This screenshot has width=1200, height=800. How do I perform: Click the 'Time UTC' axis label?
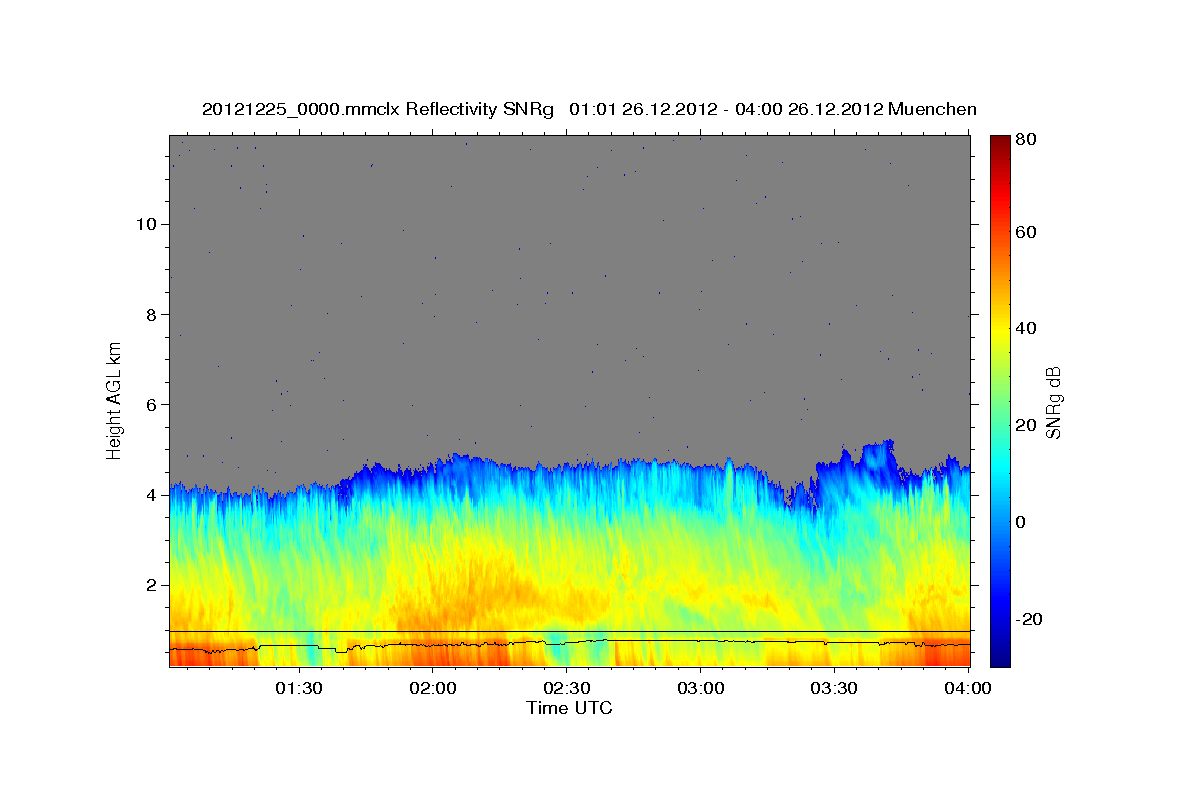569,708
